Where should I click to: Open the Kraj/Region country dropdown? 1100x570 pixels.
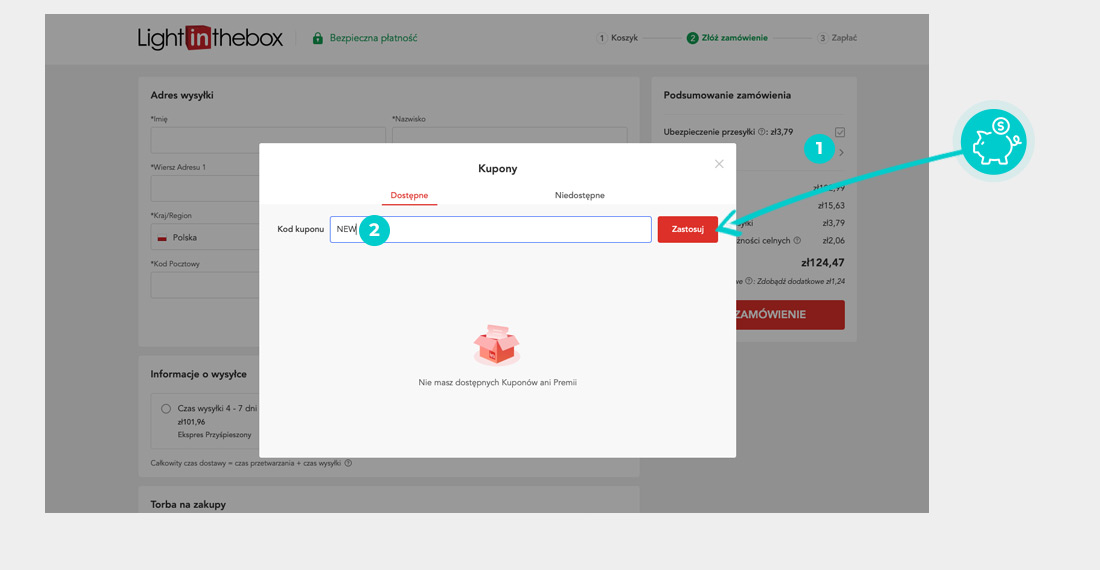click(x=205, y=238)
